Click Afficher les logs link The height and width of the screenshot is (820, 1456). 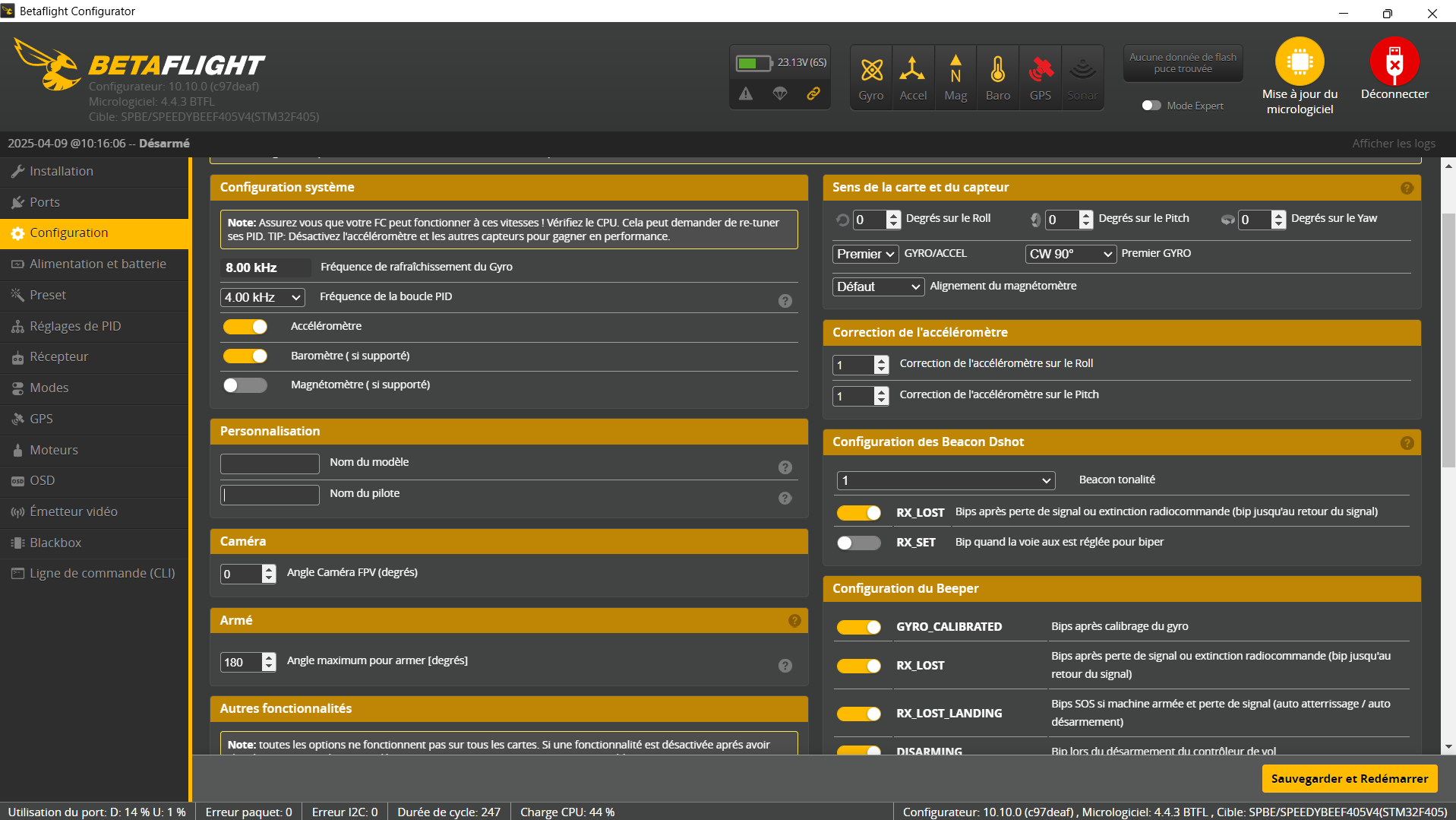1393,144
